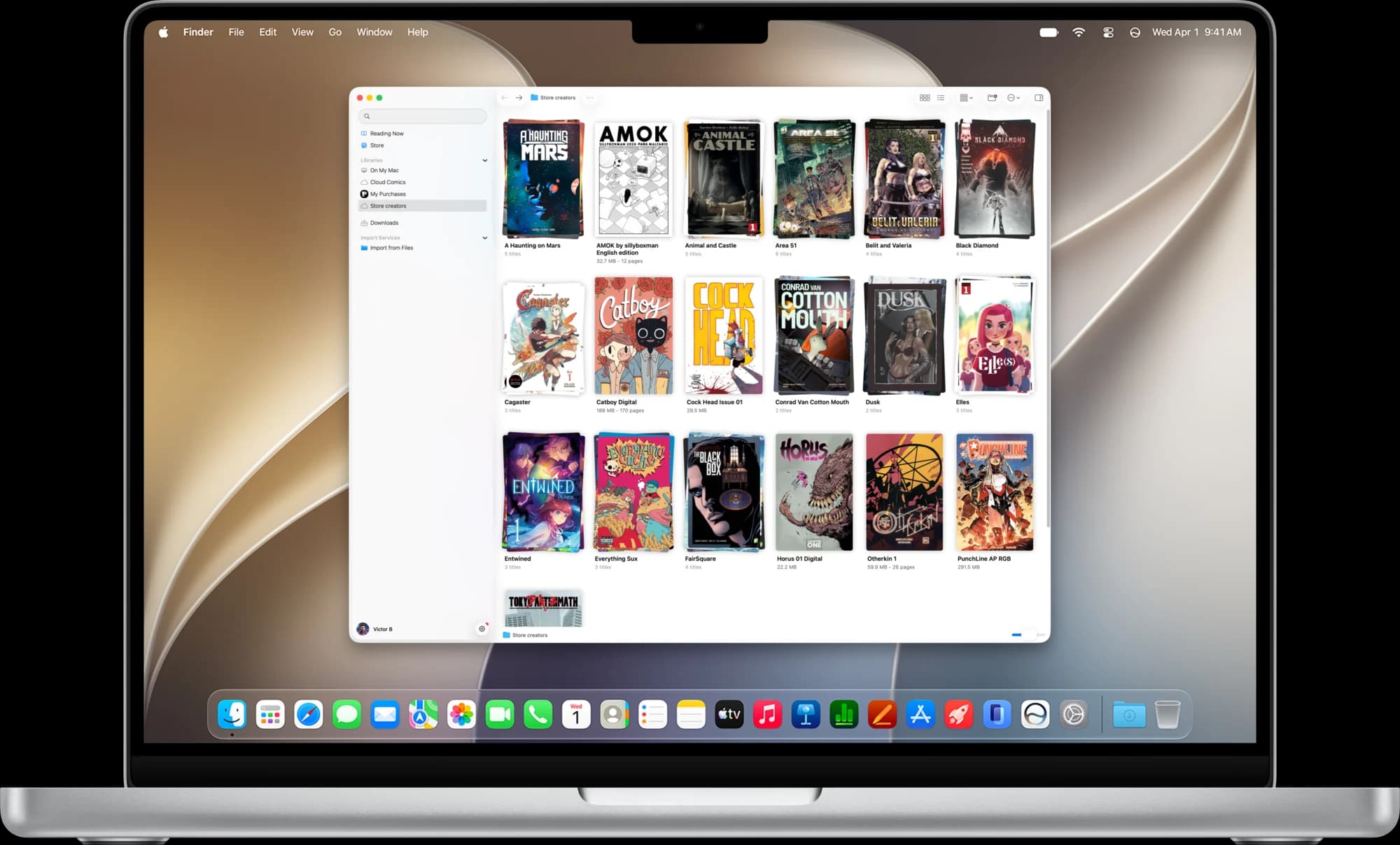Open Reading Now in the sidebar
The width and height of the screenshot is (1400, 845).
pyautogui.click(x=422, y=133)
